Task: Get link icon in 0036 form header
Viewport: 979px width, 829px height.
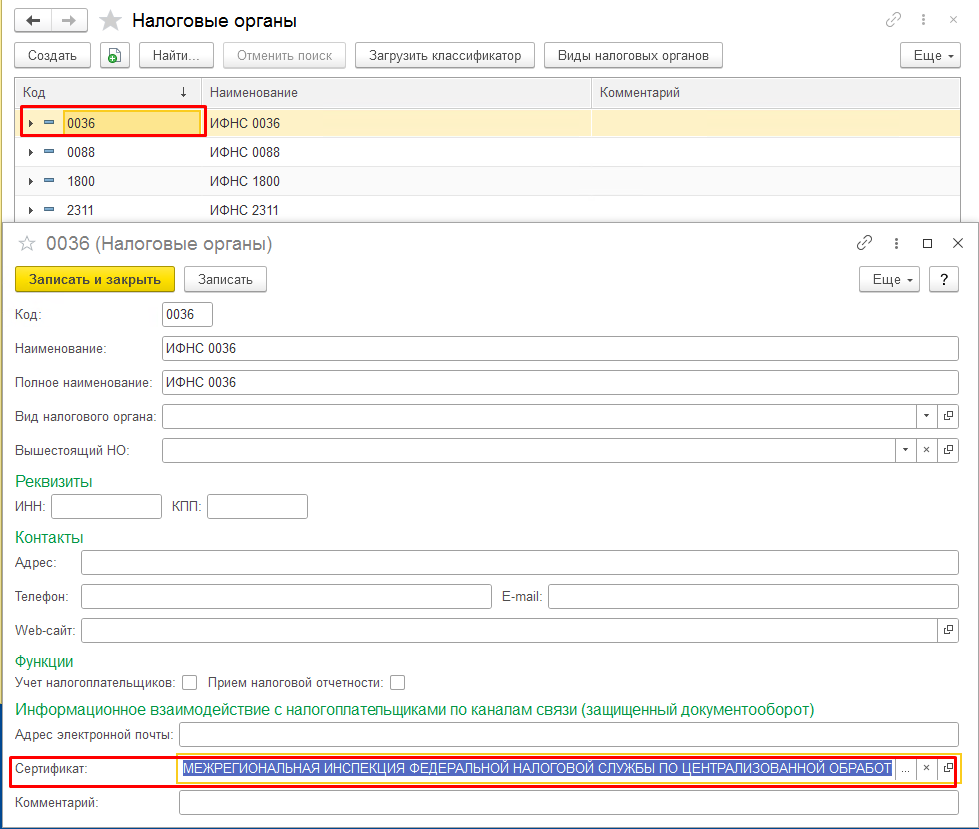Action: coord(864,243)
